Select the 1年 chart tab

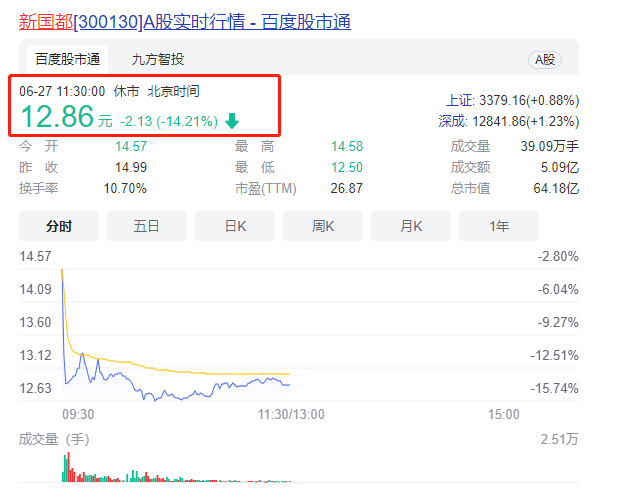[x=499, y=226]
